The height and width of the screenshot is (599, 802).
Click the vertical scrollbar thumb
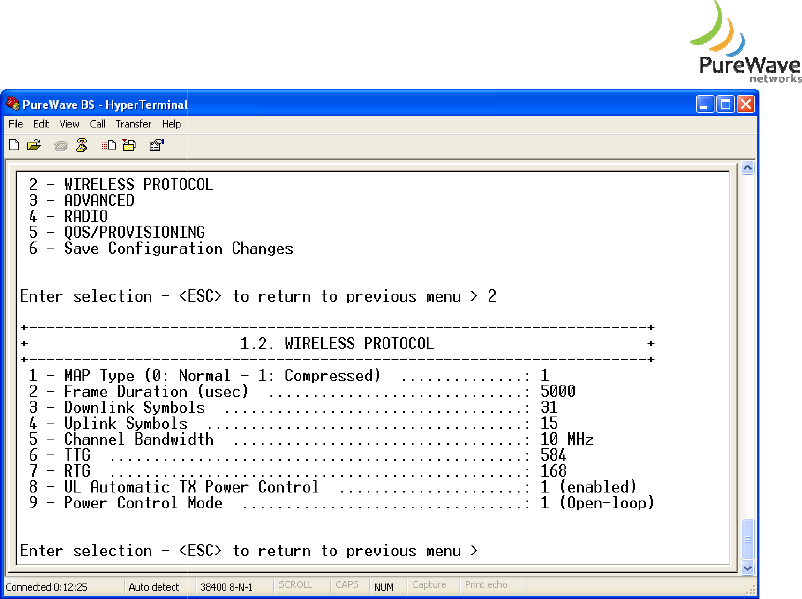coord(747,539)
